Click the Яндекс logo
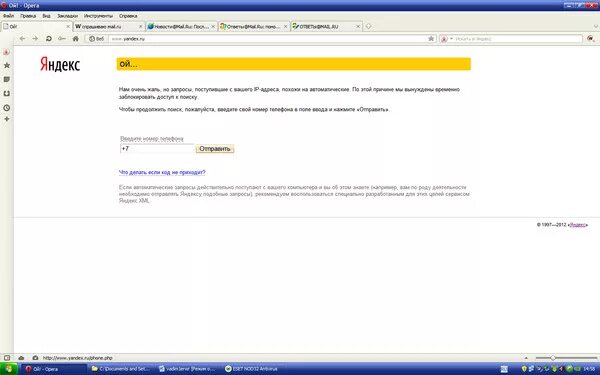Viewport: 600px width, 375px height. click(x=60, y=65)
